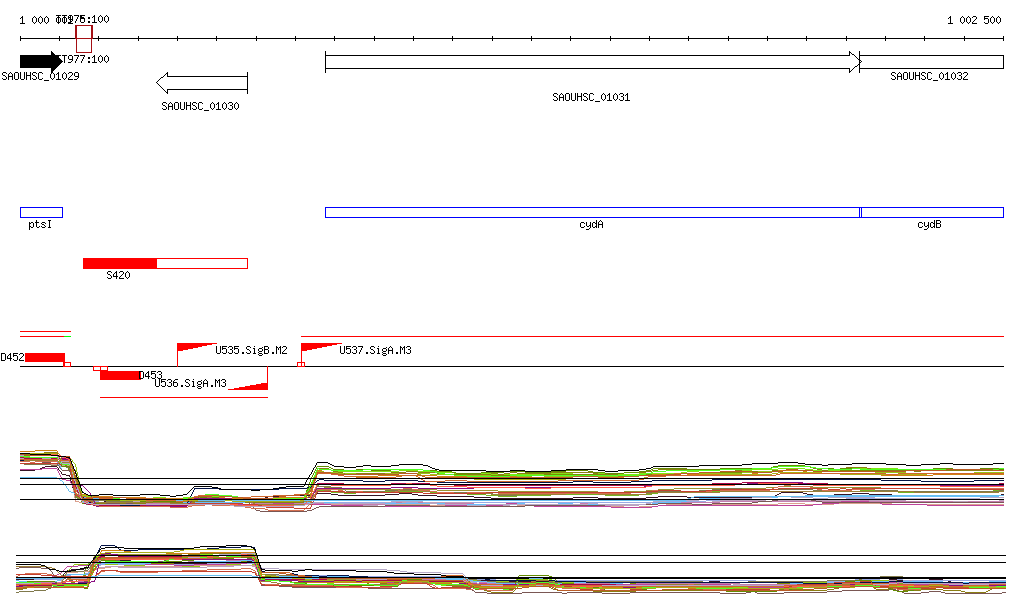
Task: Click the red D453 segment bar
Action: pyautogui.click(x=121, y=375)
